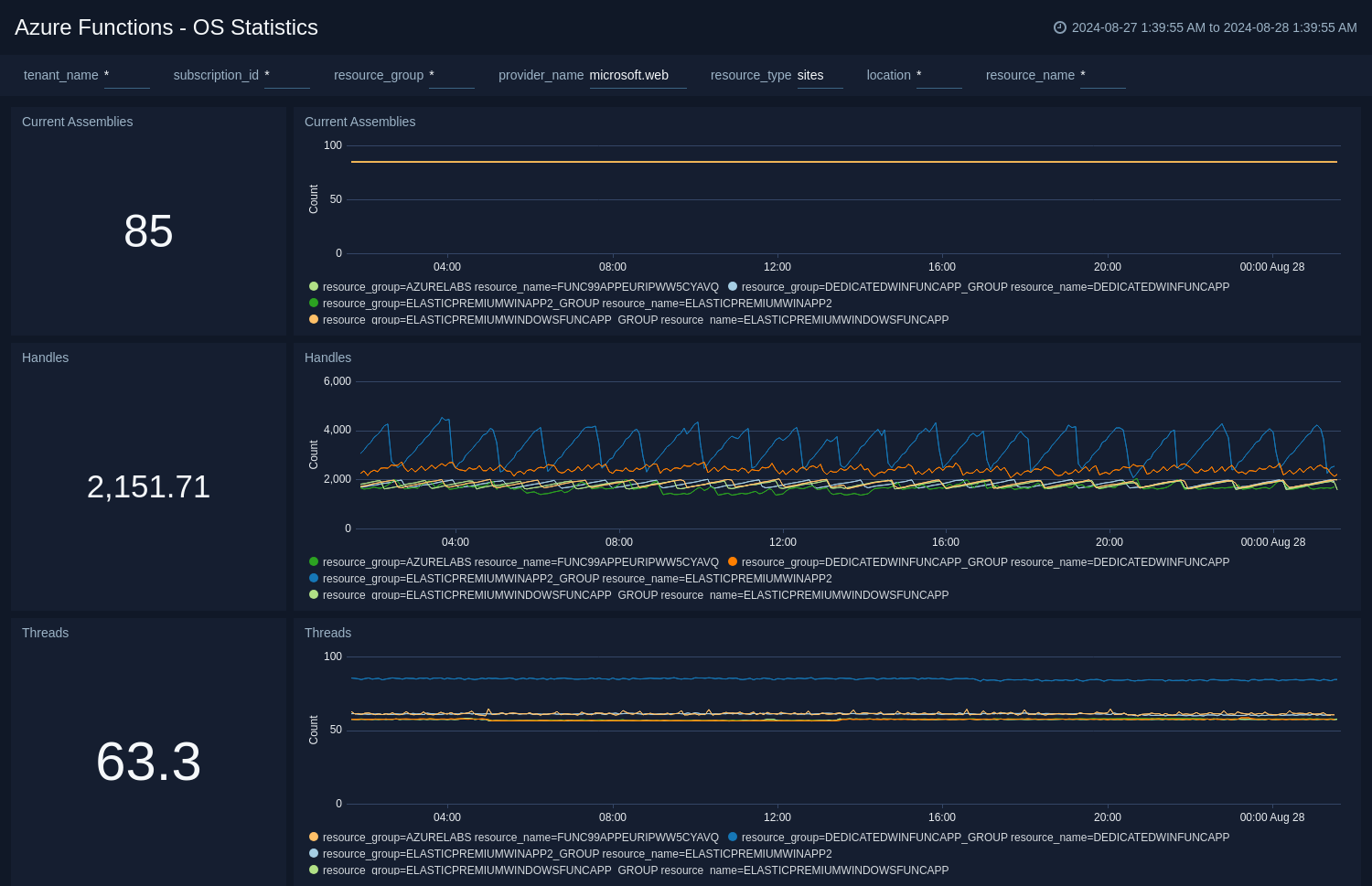Click the flat yellow line in Current Assemblies chart
Screen dimensions: 1372x886
844,162
